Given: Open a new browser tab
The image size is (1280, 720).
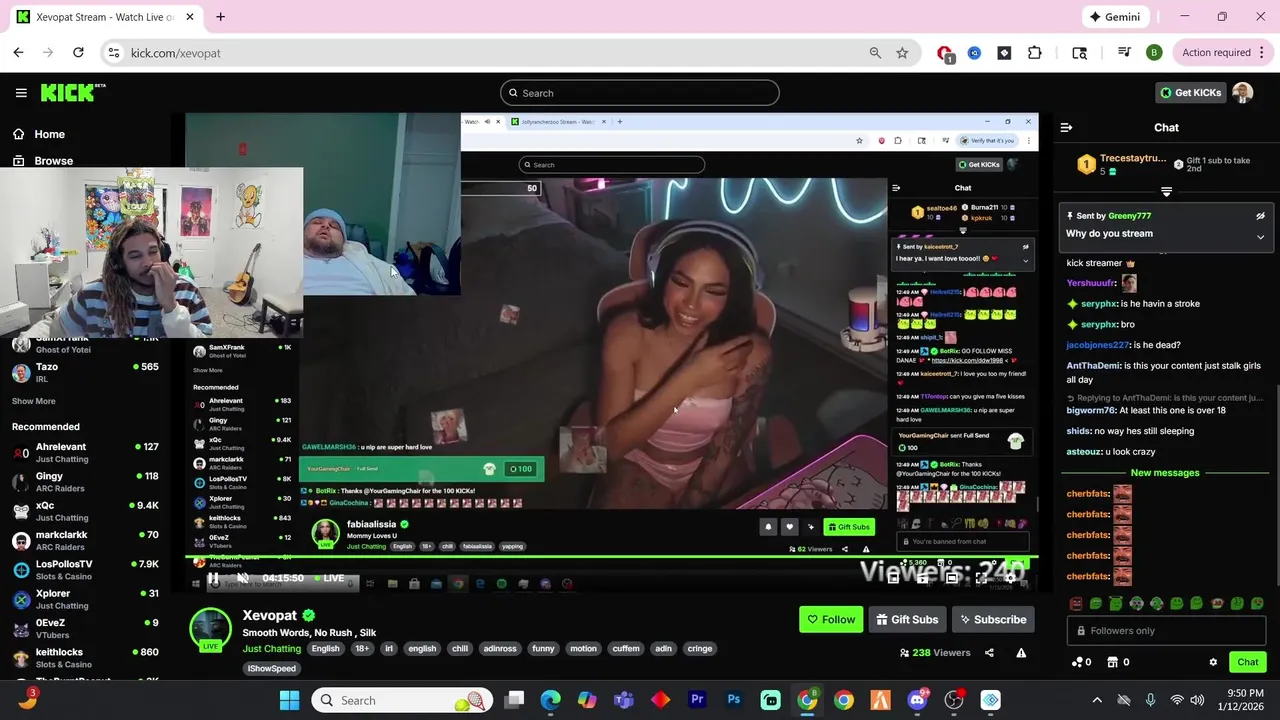Looking at the screenshot, I should (220, 17).
